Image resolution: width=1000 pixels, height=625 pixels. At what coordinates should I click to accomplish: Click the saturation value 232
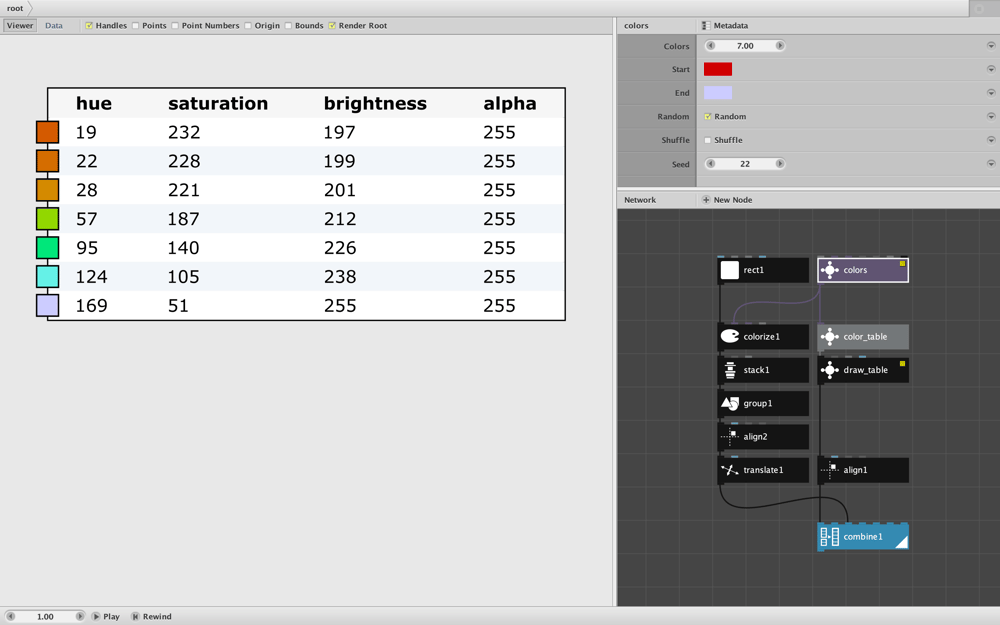[x=184, y=132]
